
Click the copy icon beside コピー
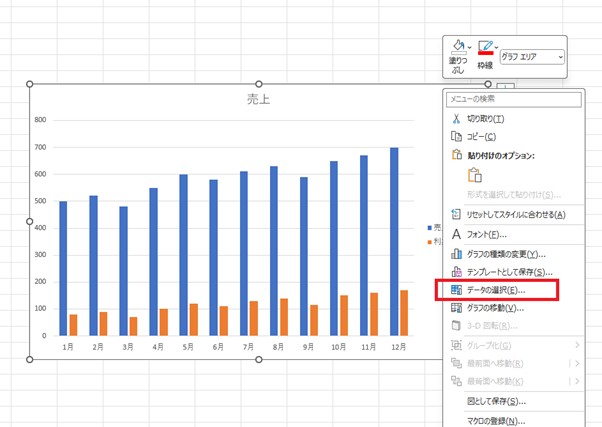pyautogui.click(x=456, y=136)
